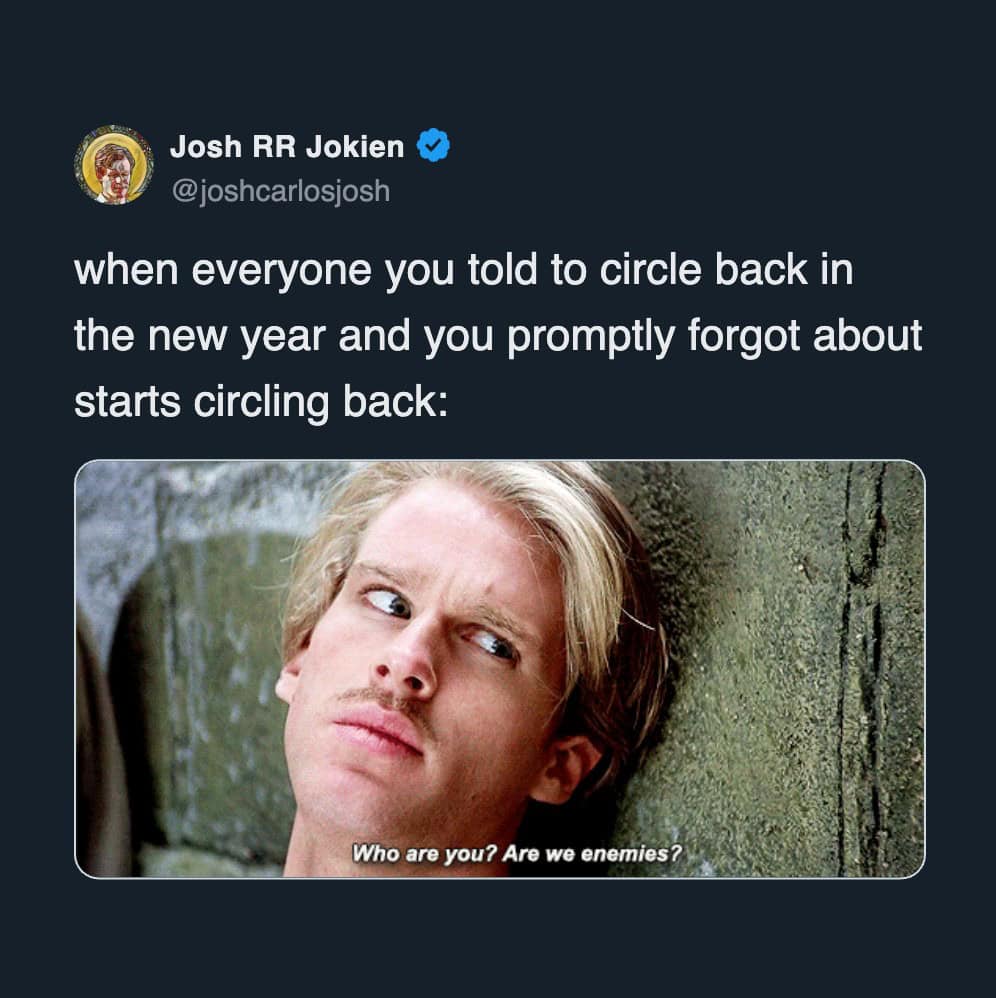
Task: Click the man's eye looking sideways
Action: click(x=388, y=601)
